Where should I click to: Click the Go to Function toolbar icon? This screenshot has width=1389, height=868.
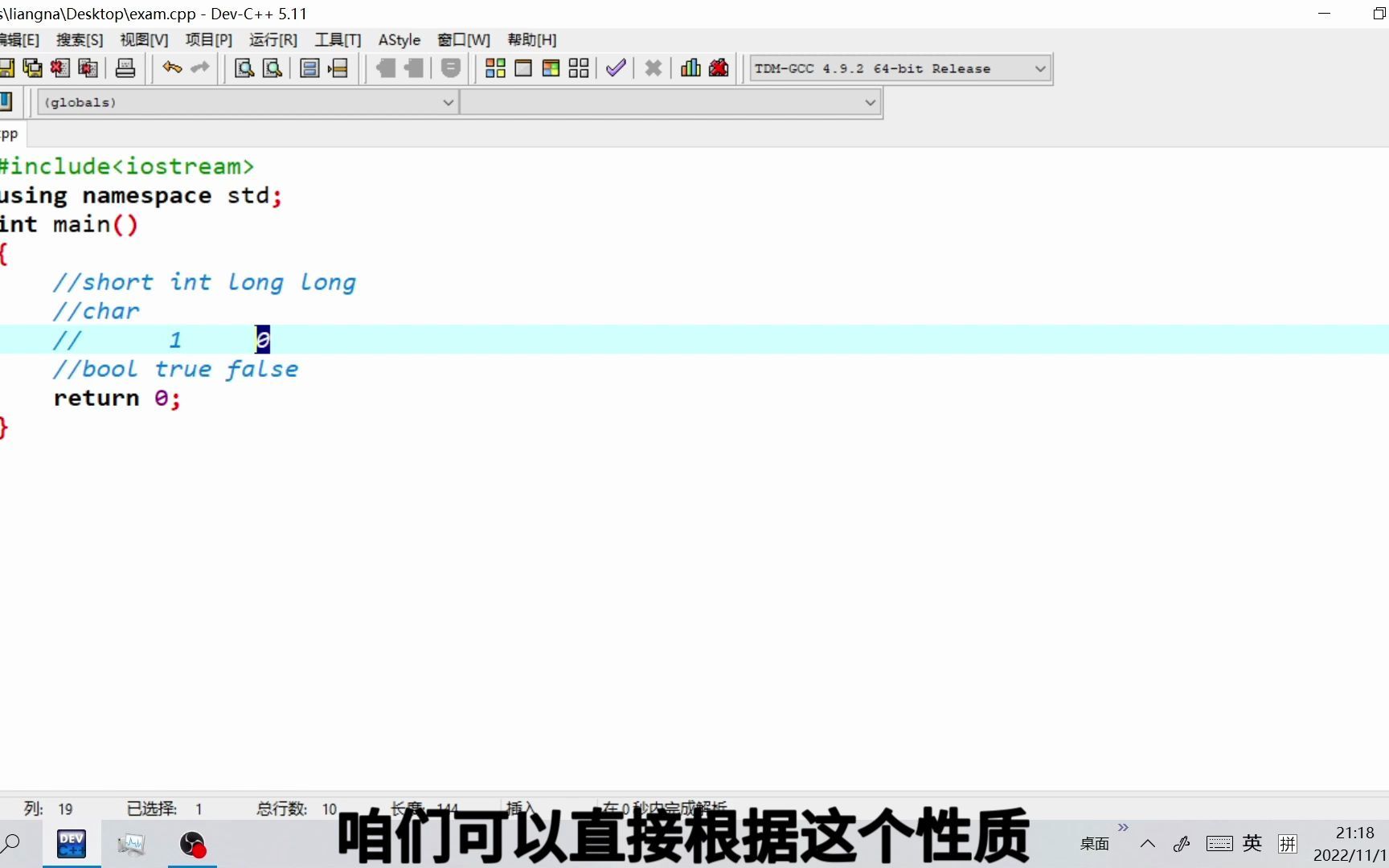pyautogui.click(x=309, y=68)
